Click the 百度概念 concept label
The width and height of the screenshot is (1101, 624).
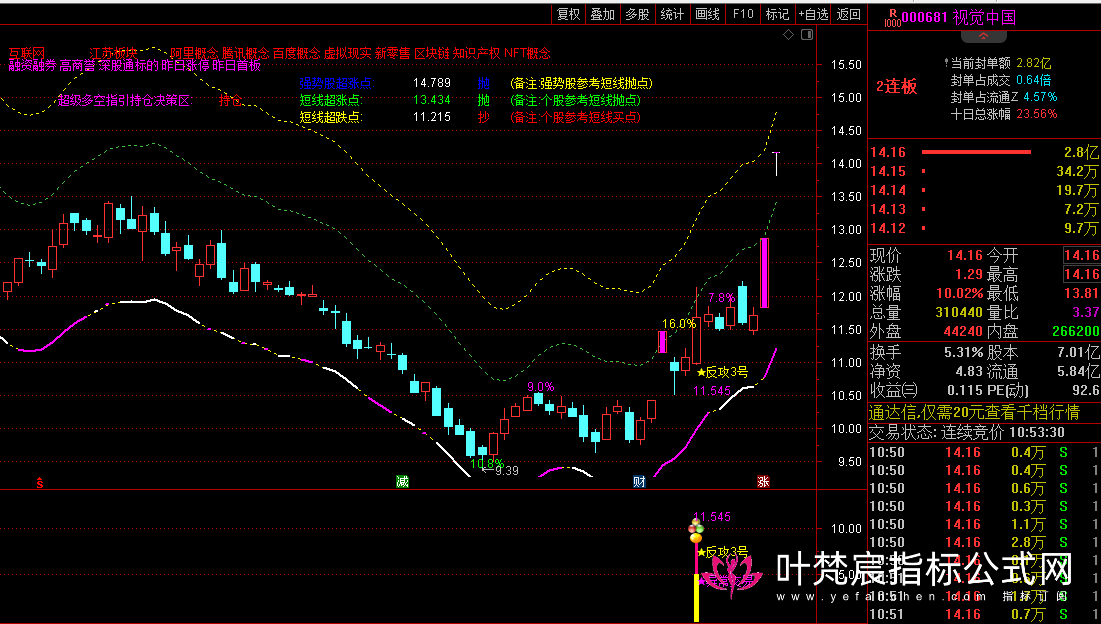click(296, 53)
